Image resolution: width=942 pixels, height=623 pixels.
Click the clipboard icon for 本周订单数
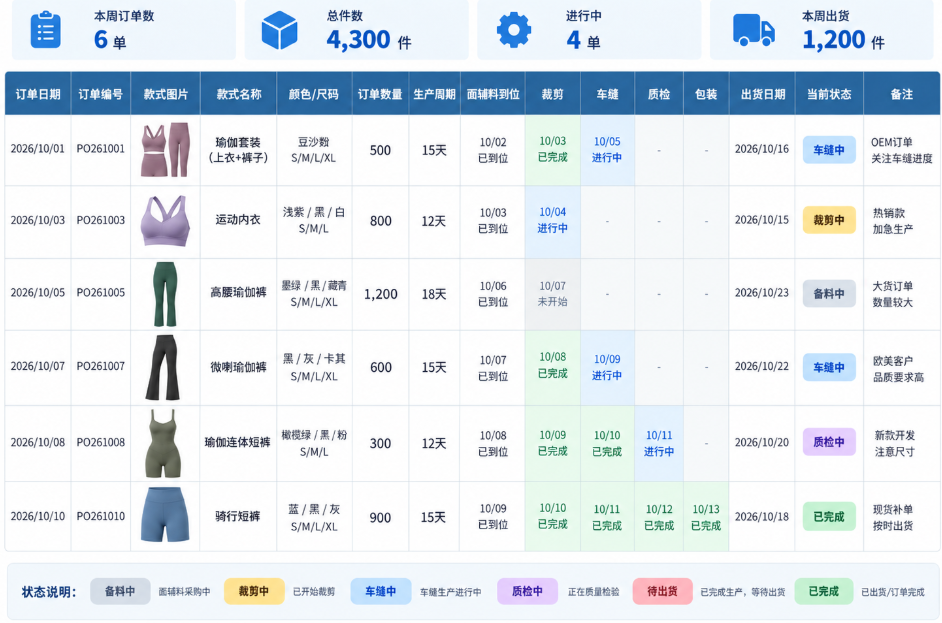pos(46,30)
